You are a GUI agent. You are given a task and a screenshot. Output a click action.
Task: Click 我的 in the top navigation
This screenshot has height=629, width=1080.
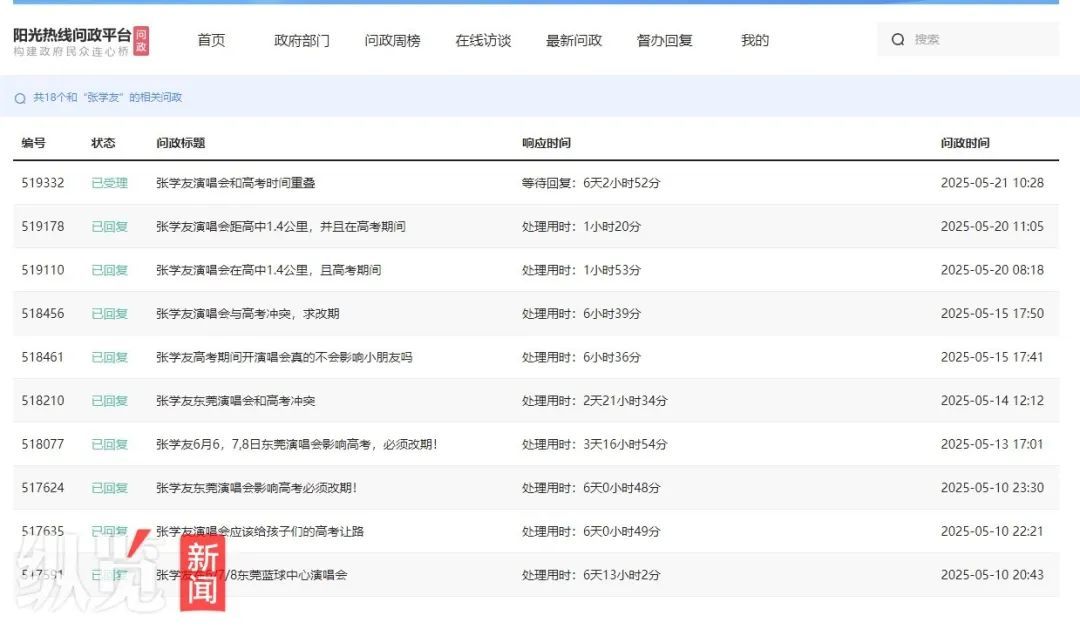755,41
